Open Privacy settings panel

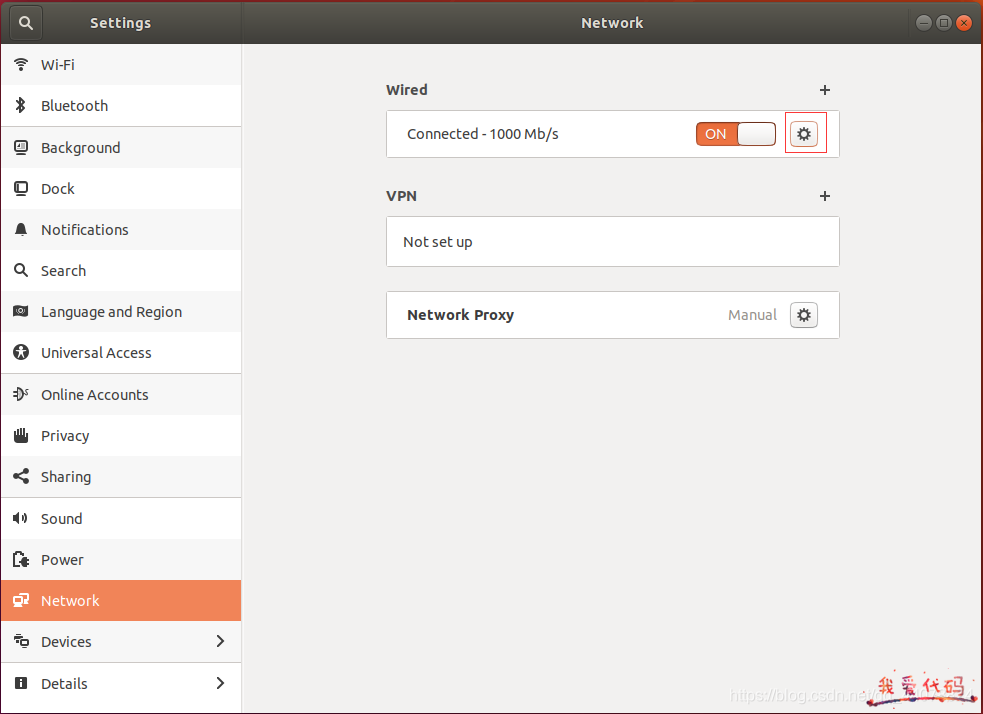(x=121, y=436)
